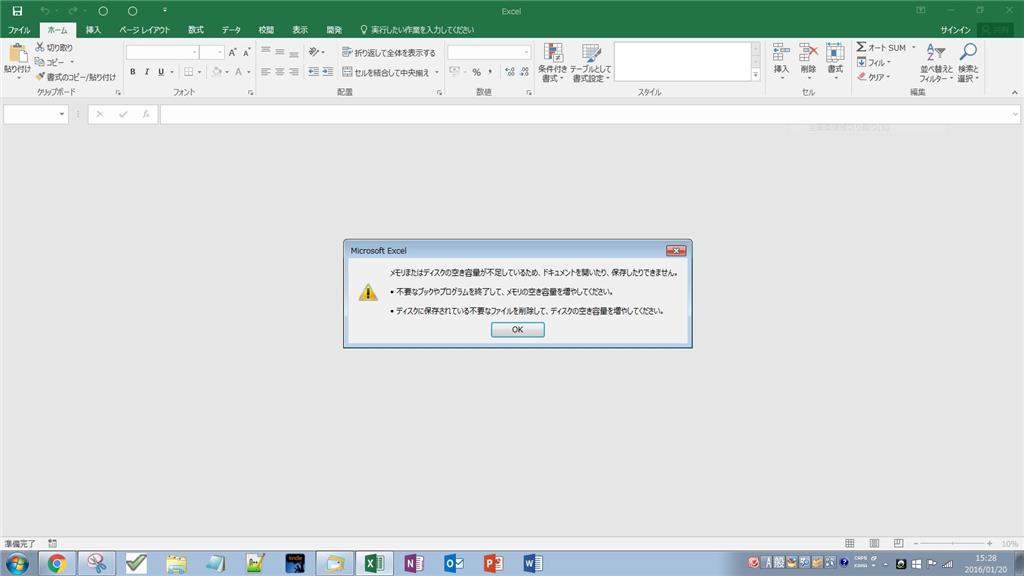Open テーブルとして書式設定 table formatting
Screen dimensions: 1024x576
591,63
